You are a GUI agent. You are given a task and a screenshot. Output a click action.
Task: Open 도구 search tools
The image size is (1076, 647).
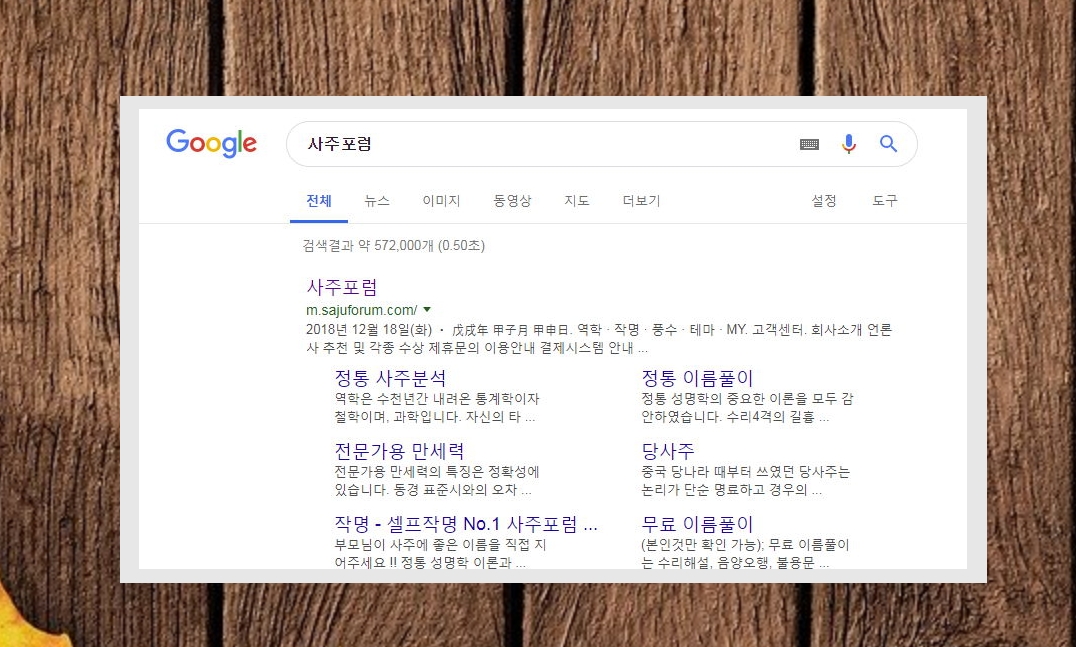(885, 200)
